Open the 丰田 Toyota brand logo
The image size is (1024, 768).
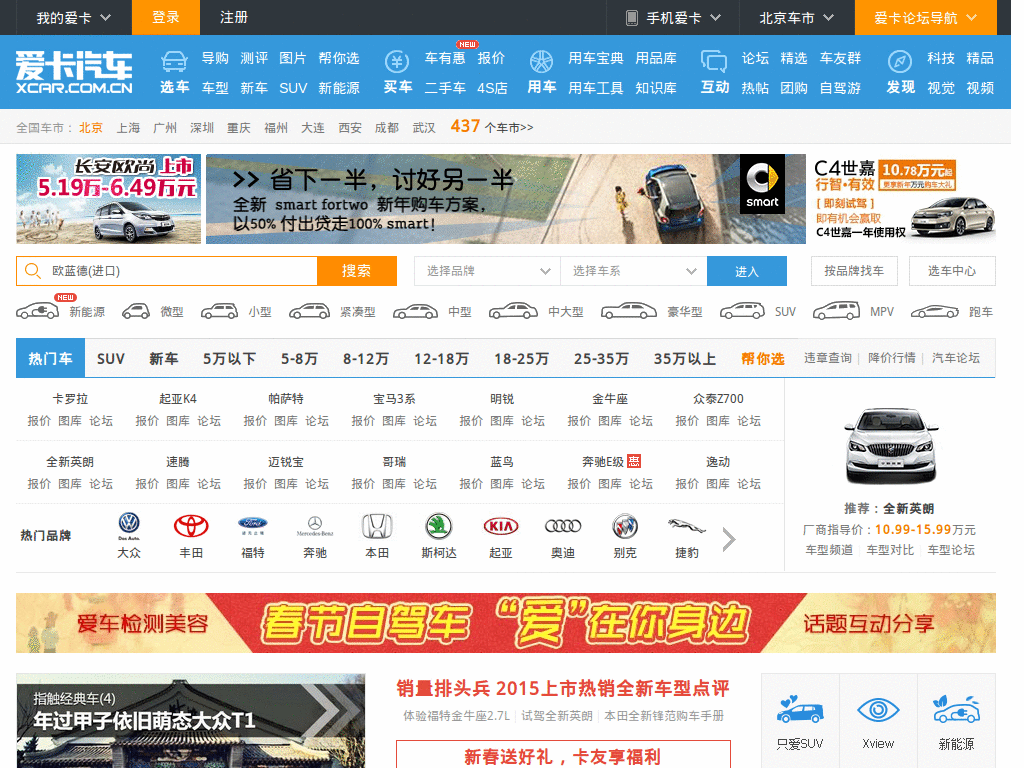191,525
